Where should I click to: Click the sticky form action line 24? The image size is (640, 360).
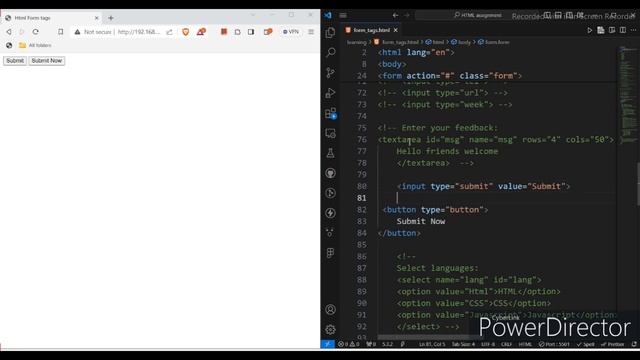[449, 76]
